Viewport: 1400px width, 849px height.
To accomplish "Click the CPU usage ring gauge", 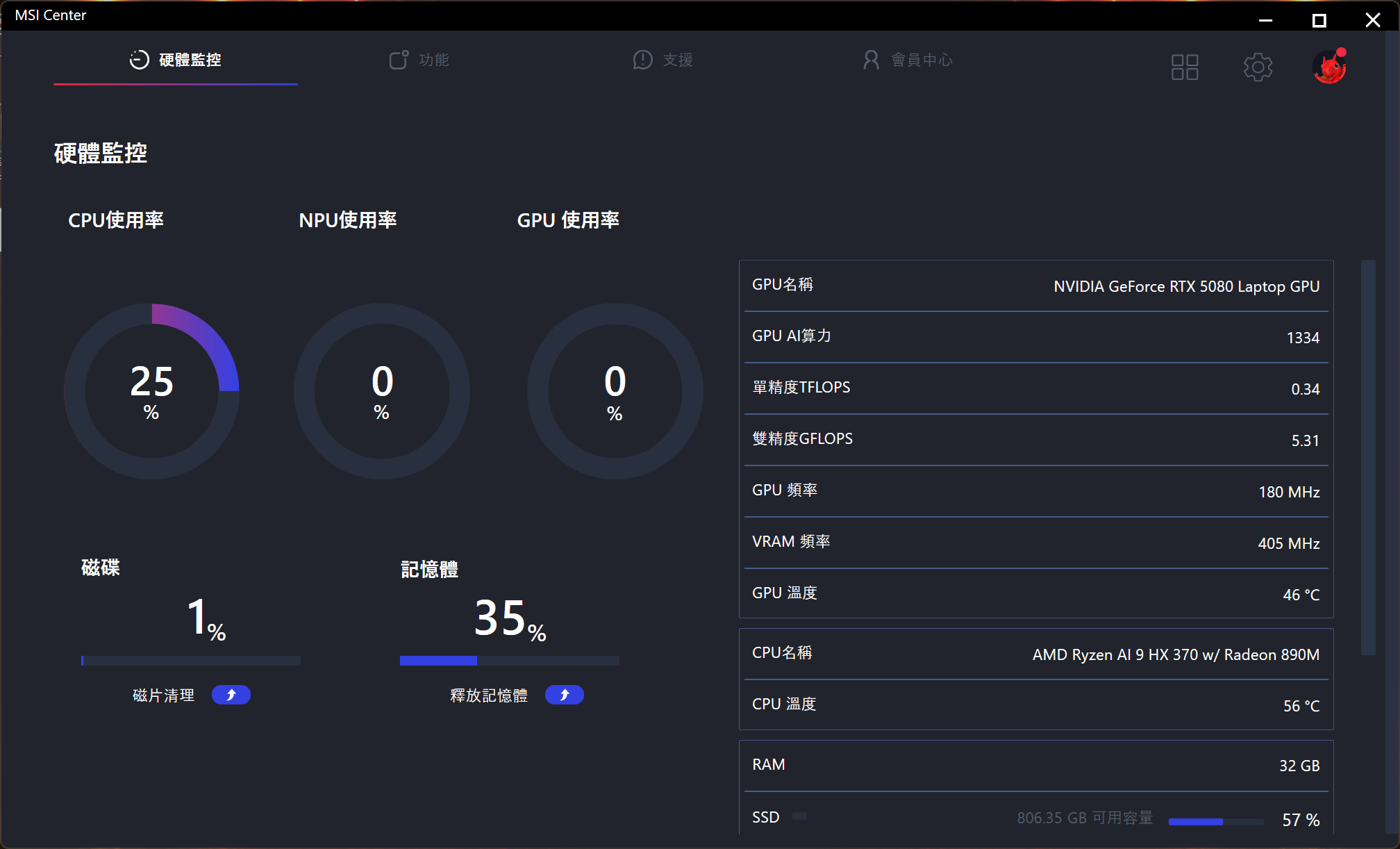I will (x=152, y=391).
